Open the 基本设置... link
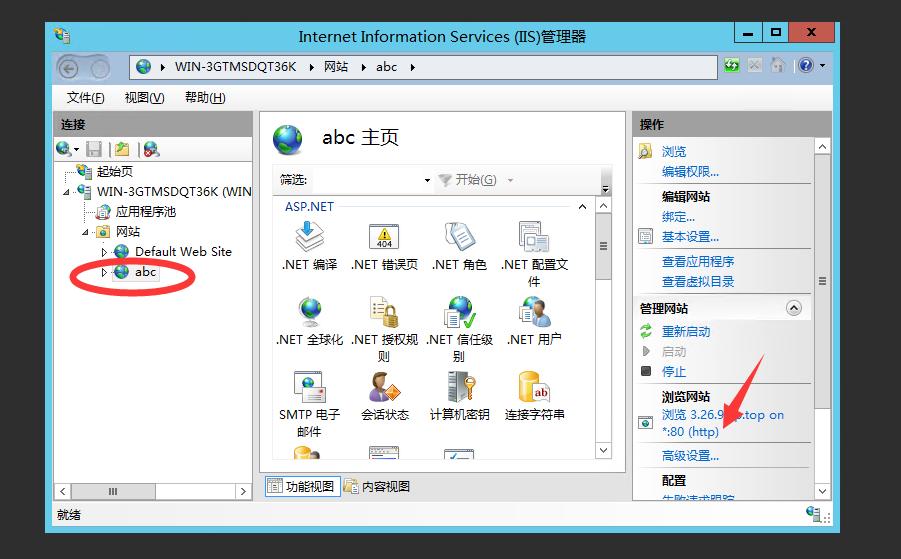Screen dimensions: 901x559 tap(690, 237)
